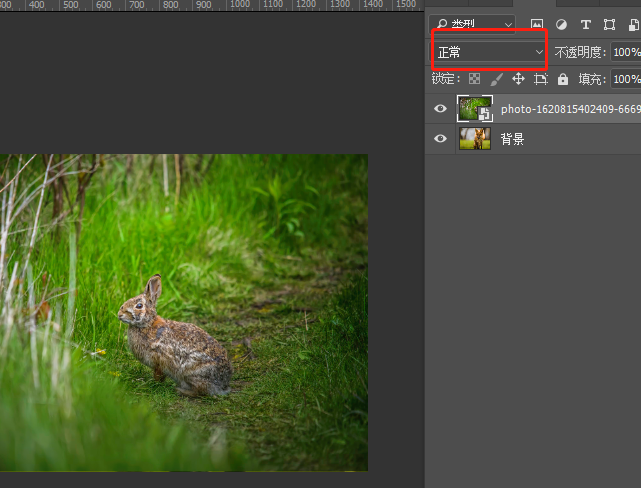641x488 pixels.
Task: Filter layers by shape layers icon
Action: 609,25
